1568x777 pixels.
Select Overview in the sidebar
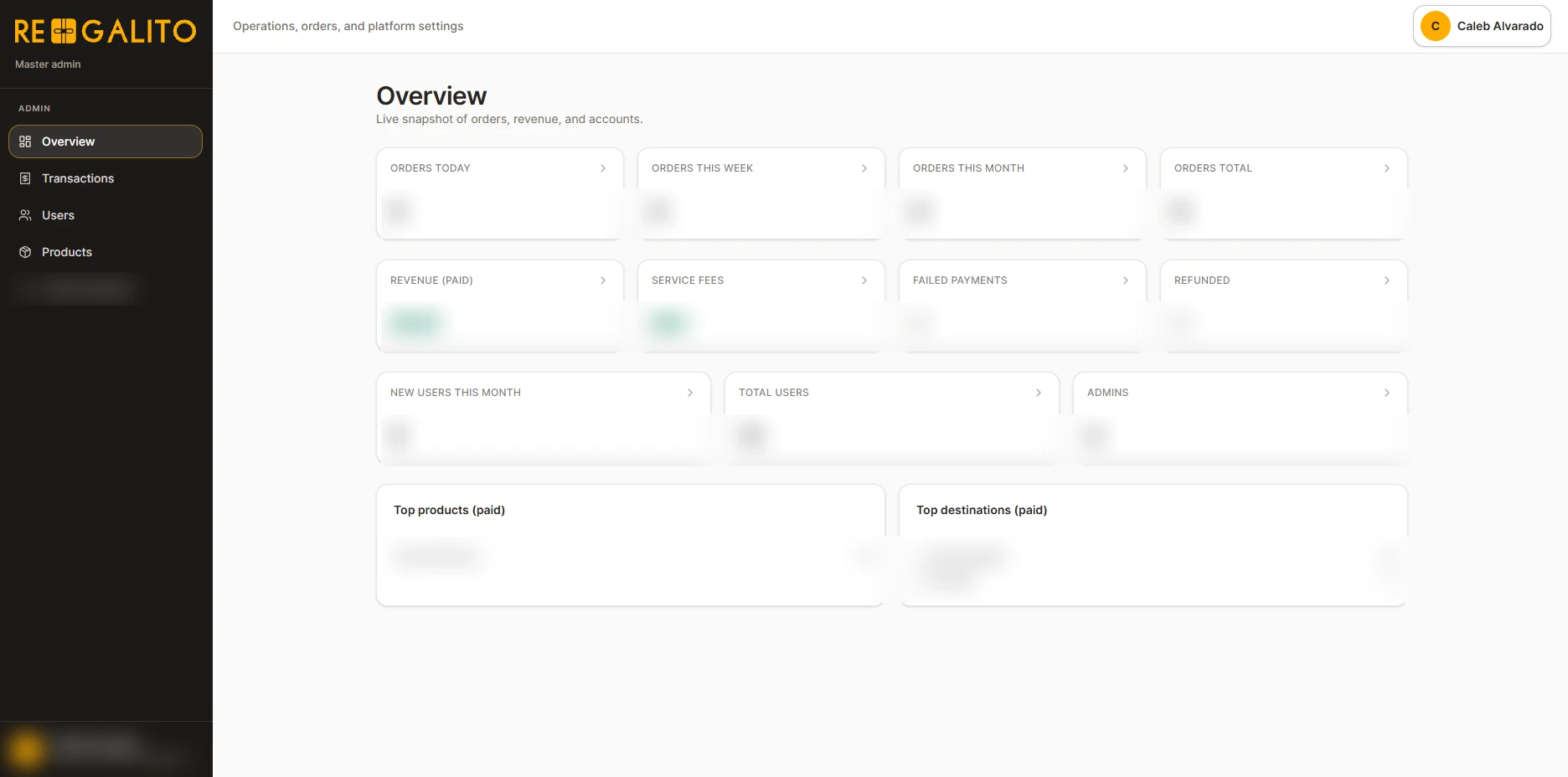coord(106,142)
